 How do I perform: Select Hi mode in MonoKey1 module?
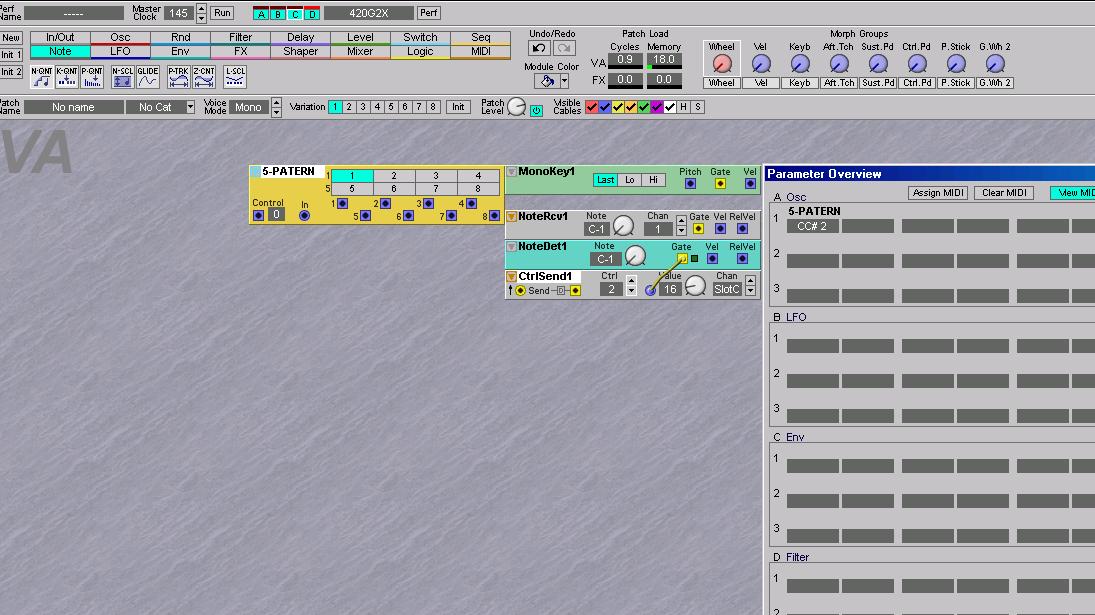(x=653, y=180)
